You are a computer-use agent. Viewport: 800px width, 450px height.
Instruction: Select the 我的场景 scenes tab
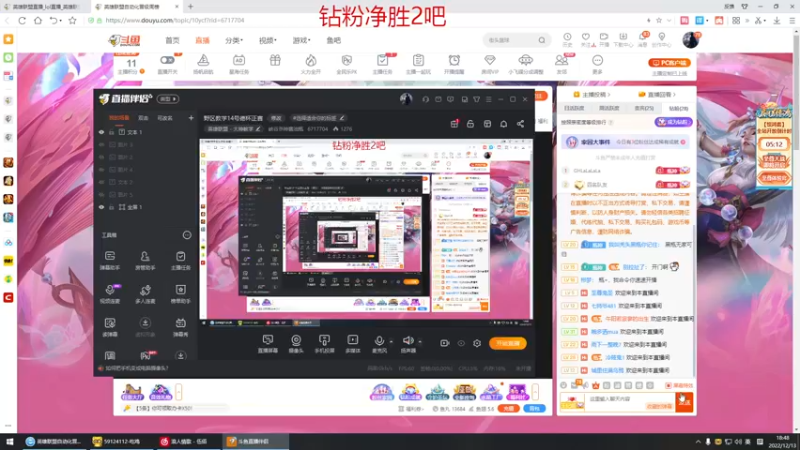click(x=119, y=118)
